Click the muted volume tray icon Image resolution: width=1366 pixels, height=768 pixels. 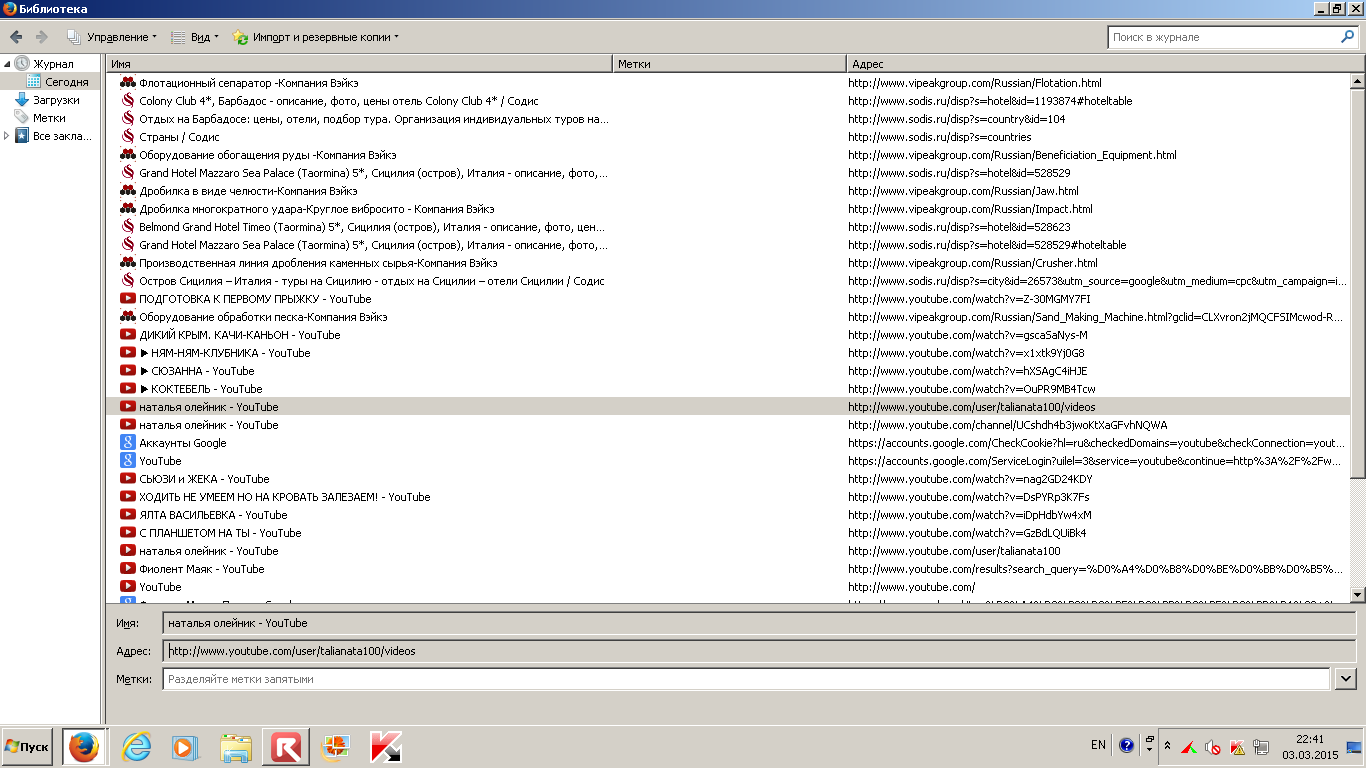[1212, 747]
